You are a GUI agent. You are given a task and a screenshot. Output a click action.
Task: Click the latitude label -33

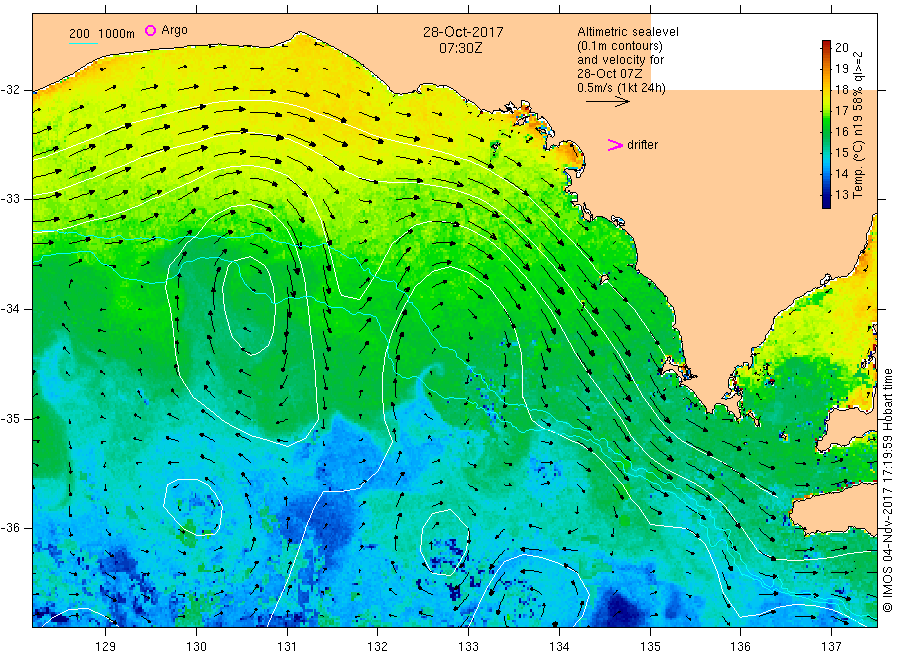click(x=10, y=199)
